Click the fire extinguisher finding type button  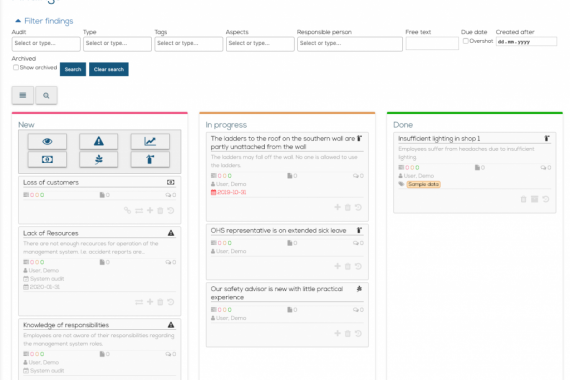[x=150, y=159]
